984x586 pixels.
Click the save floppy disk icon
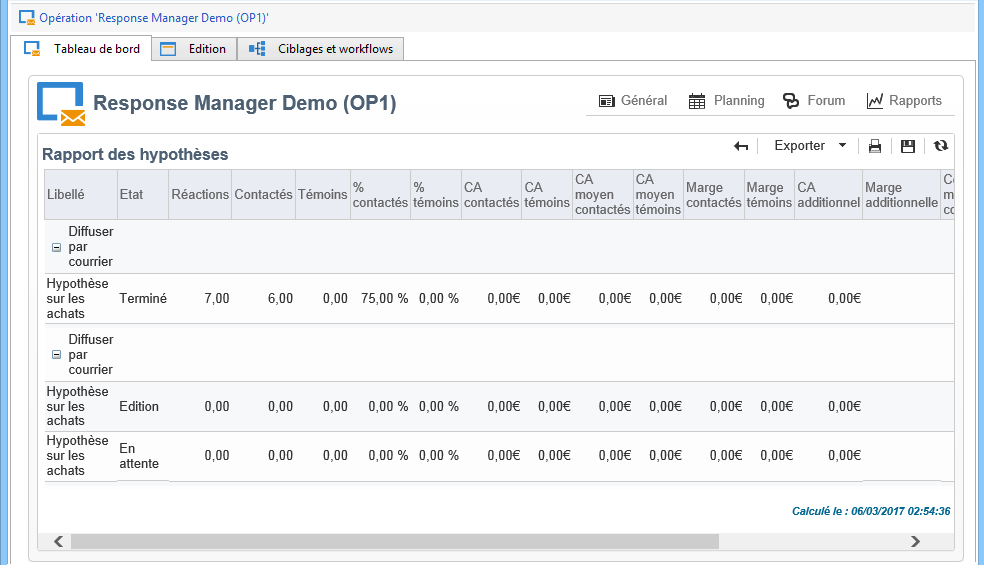[x=908, y=146]
